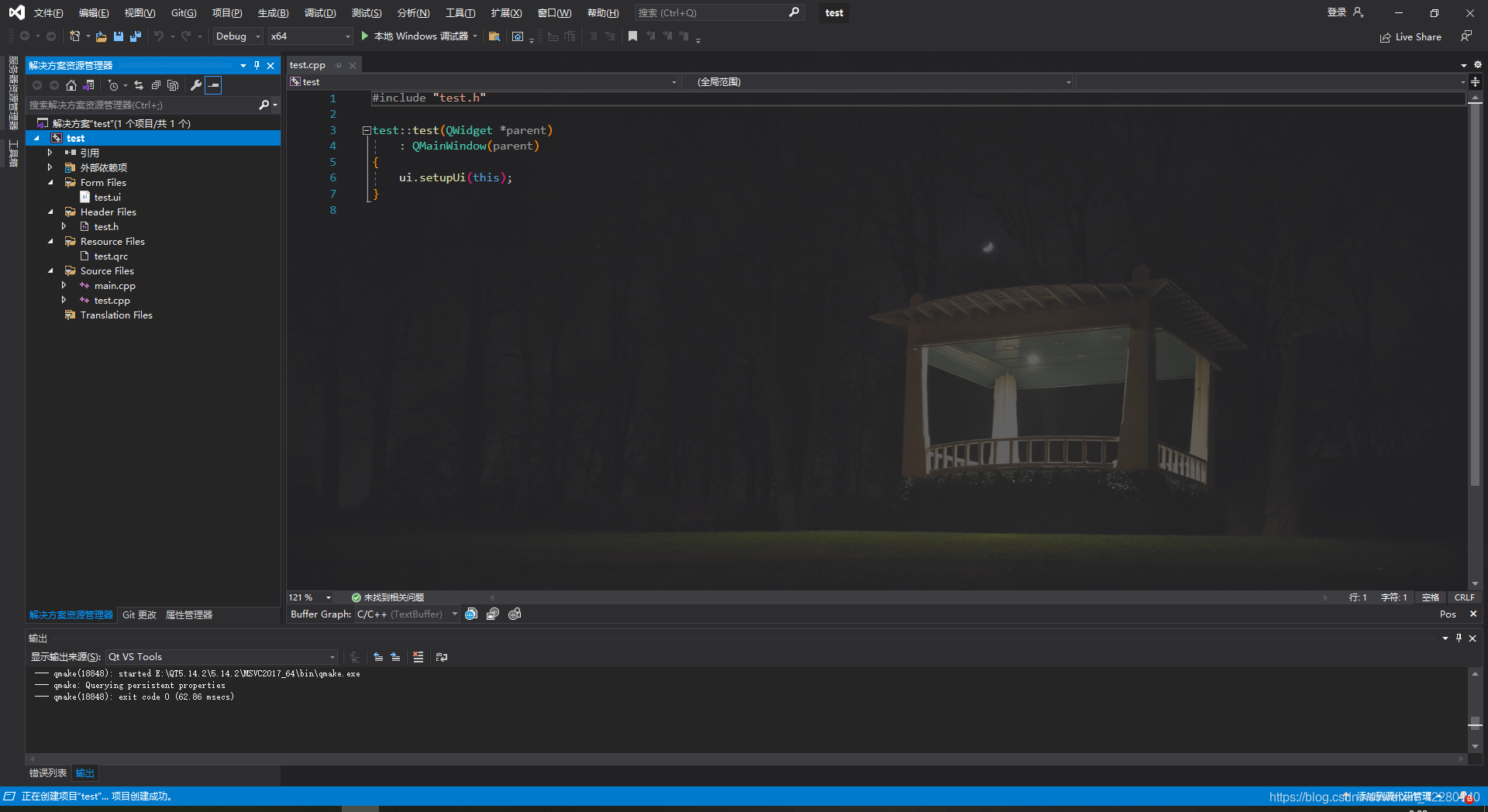Expand the main.cpp tree node
This screenshot has width=1488, height=812.
click(x=64, y=286)
